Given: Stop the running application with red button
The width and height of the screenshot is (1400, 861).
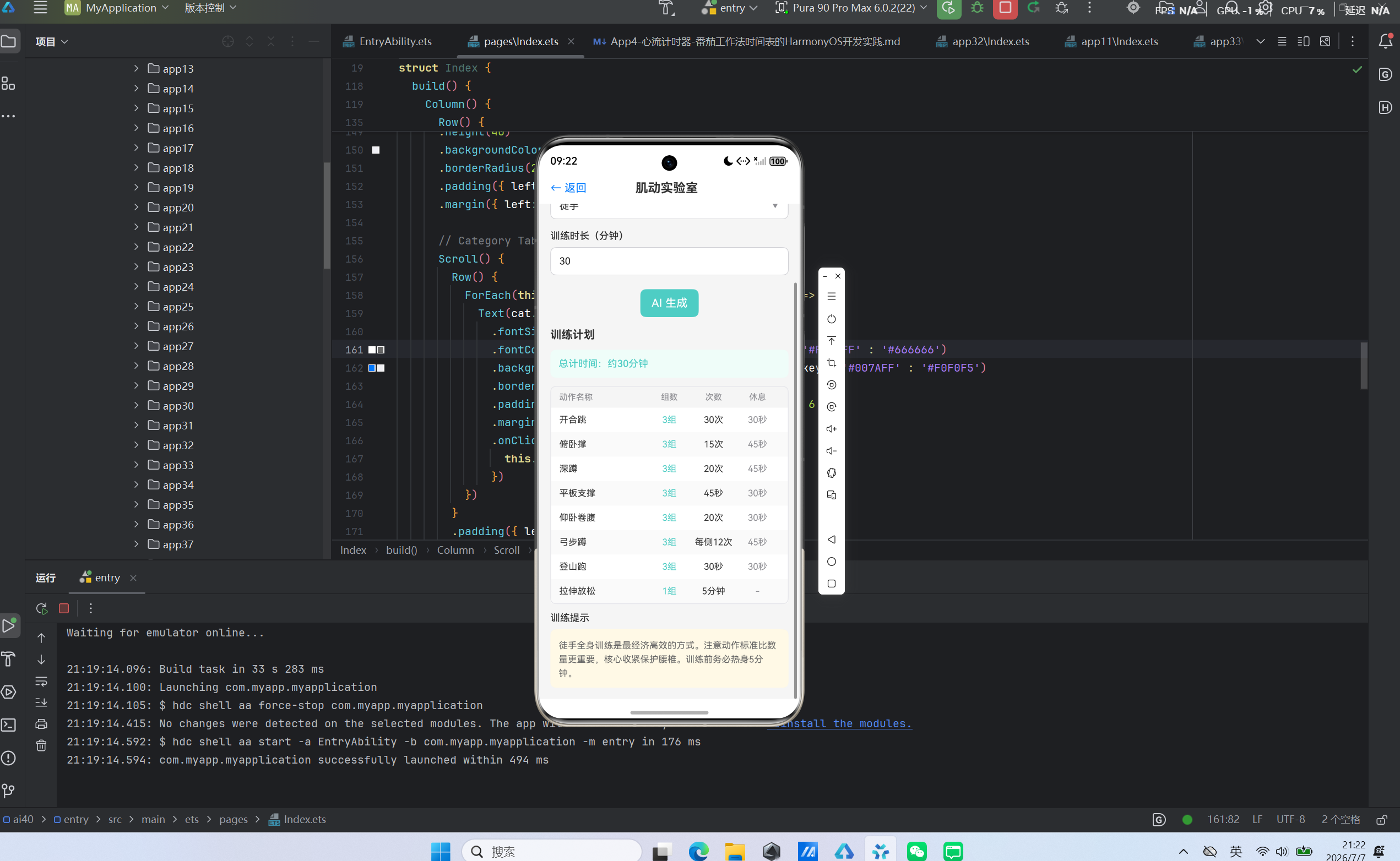Looking at the screenshot, I should coord(1005,8).
